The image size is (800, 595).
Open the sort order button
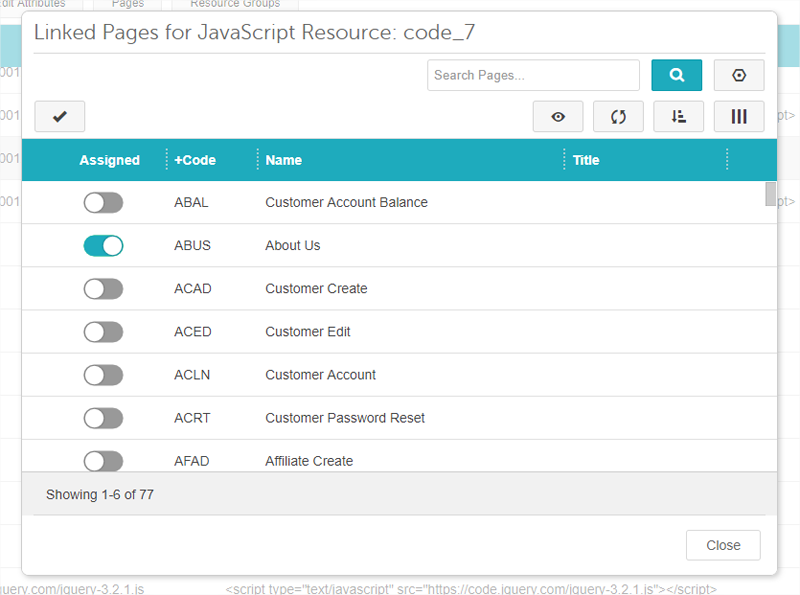678,116
